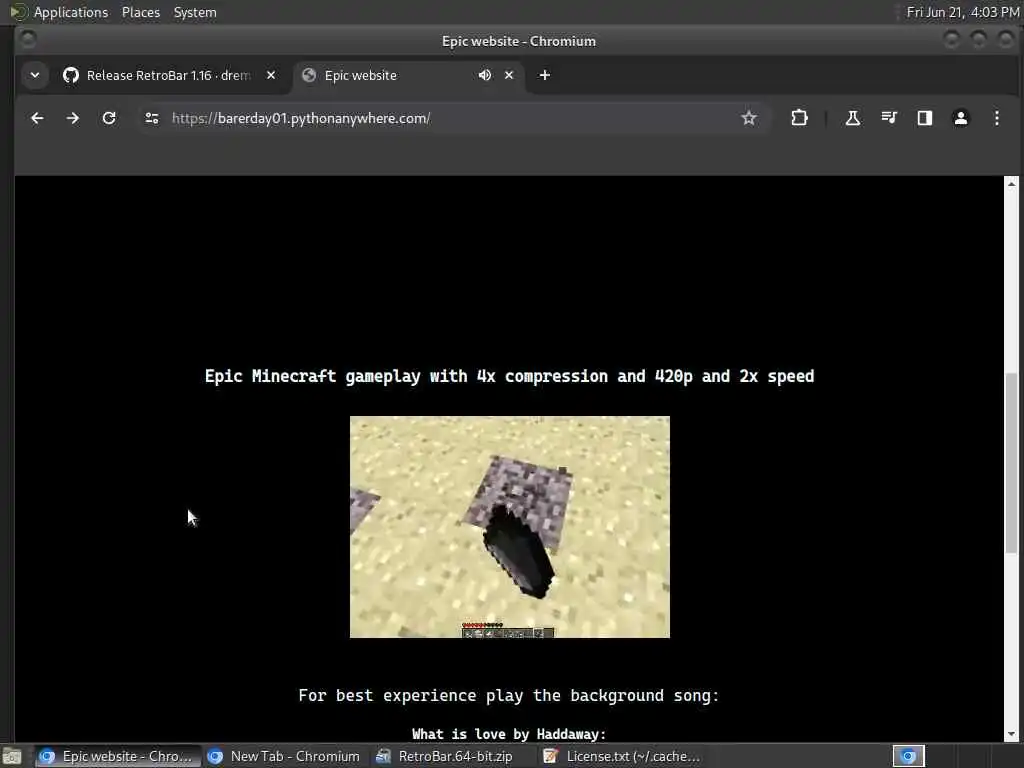Switch to New Tab - Chromium taskbar window
Screen dimensions: 1024x768
pos(285,756)
